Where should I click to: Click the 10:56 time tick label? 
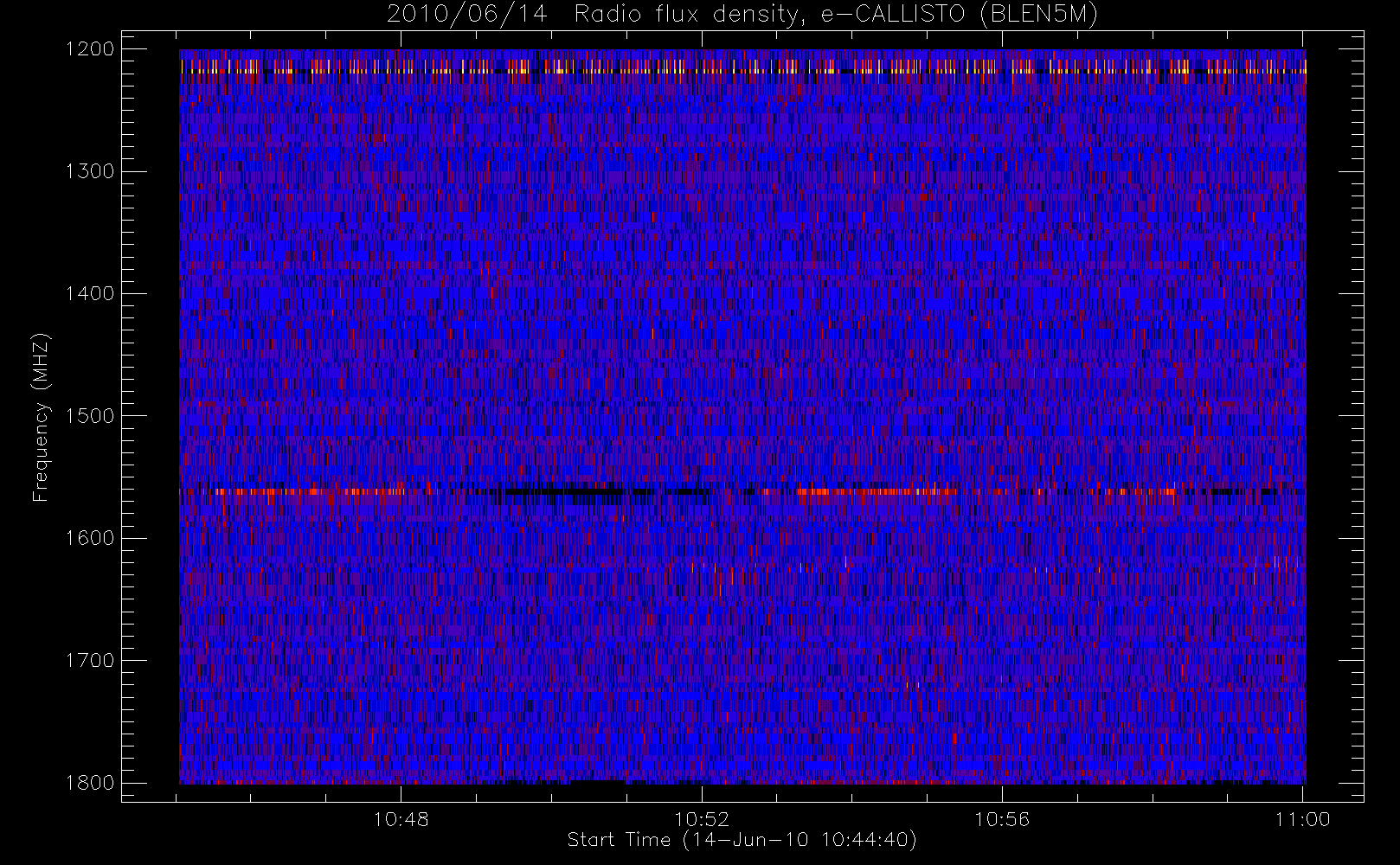pos(1002,819)
